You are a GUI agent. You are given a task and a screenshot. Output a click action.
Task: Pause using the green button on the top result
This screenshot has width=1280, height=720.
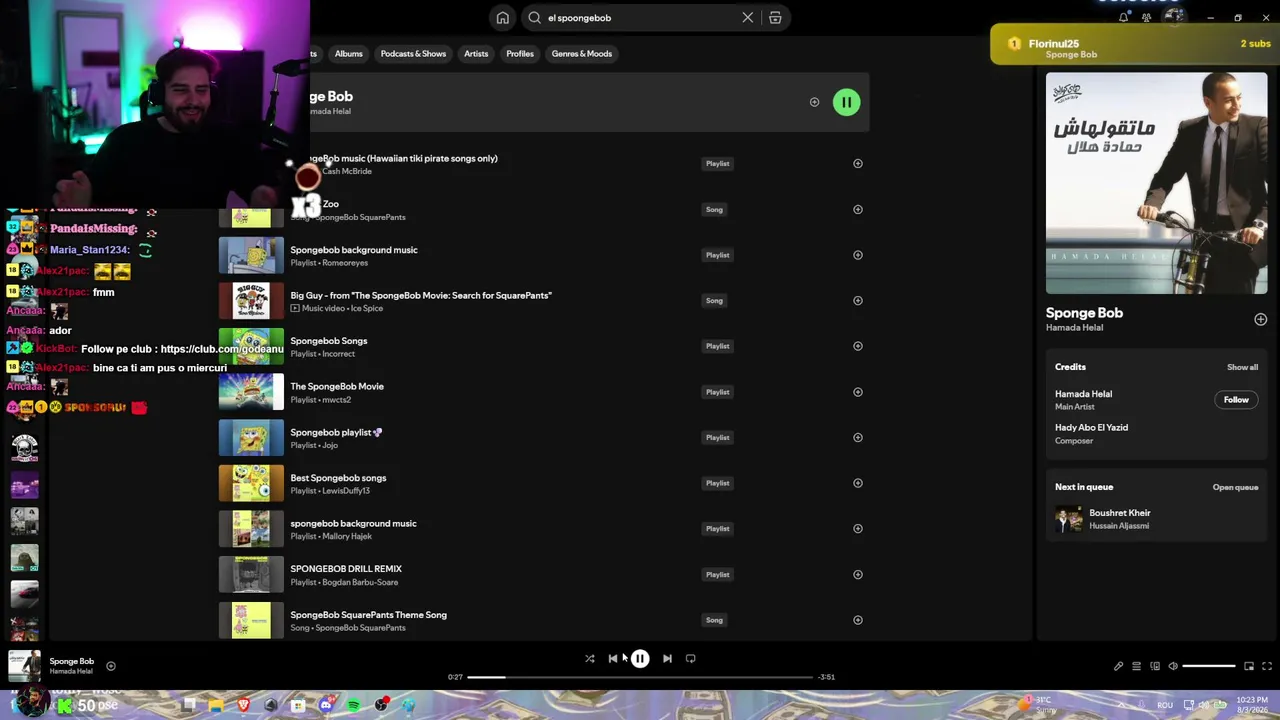pos(846,102)
